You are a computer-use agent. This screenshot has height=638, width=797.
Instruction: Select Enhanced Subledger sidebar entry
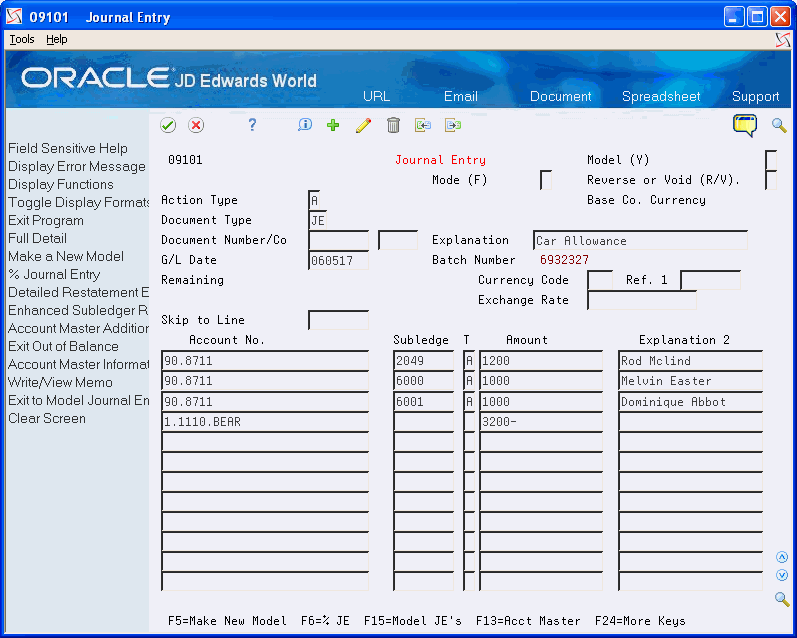78,311
